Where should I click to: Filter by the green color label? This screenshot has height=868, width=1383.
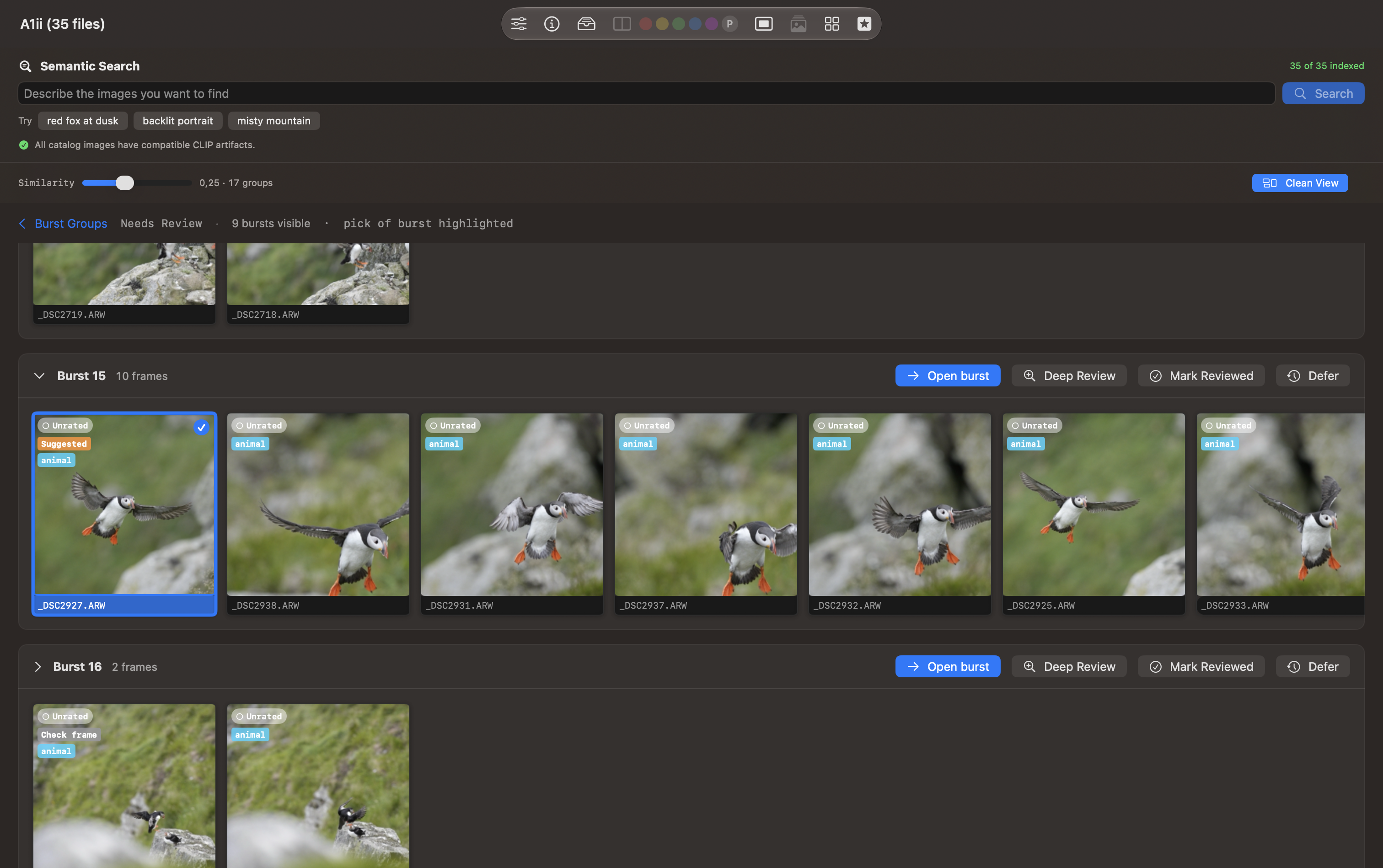pyautogui.click(x=679, y=23)
